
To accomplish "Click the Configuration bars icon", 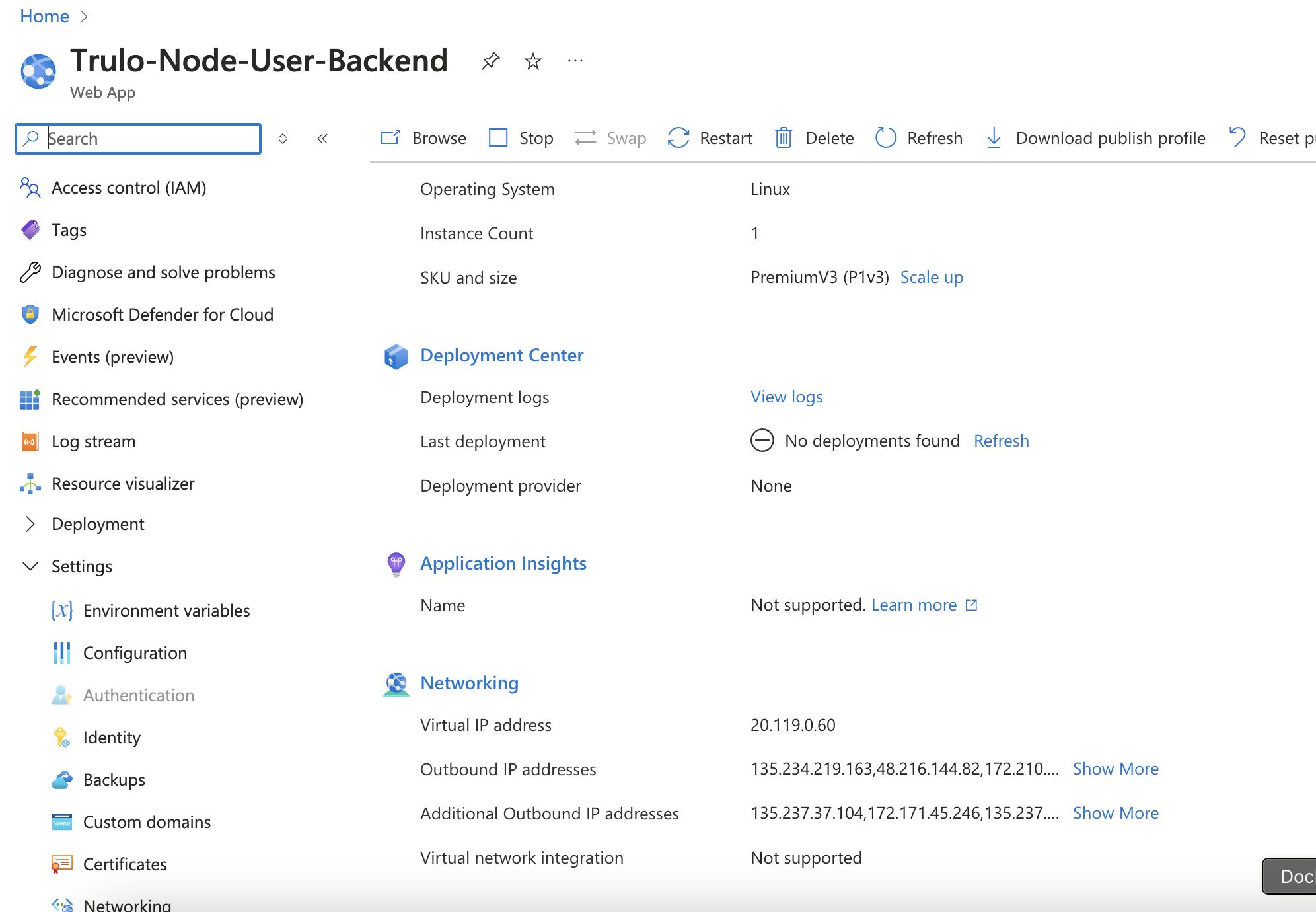I will coord(61,654).
